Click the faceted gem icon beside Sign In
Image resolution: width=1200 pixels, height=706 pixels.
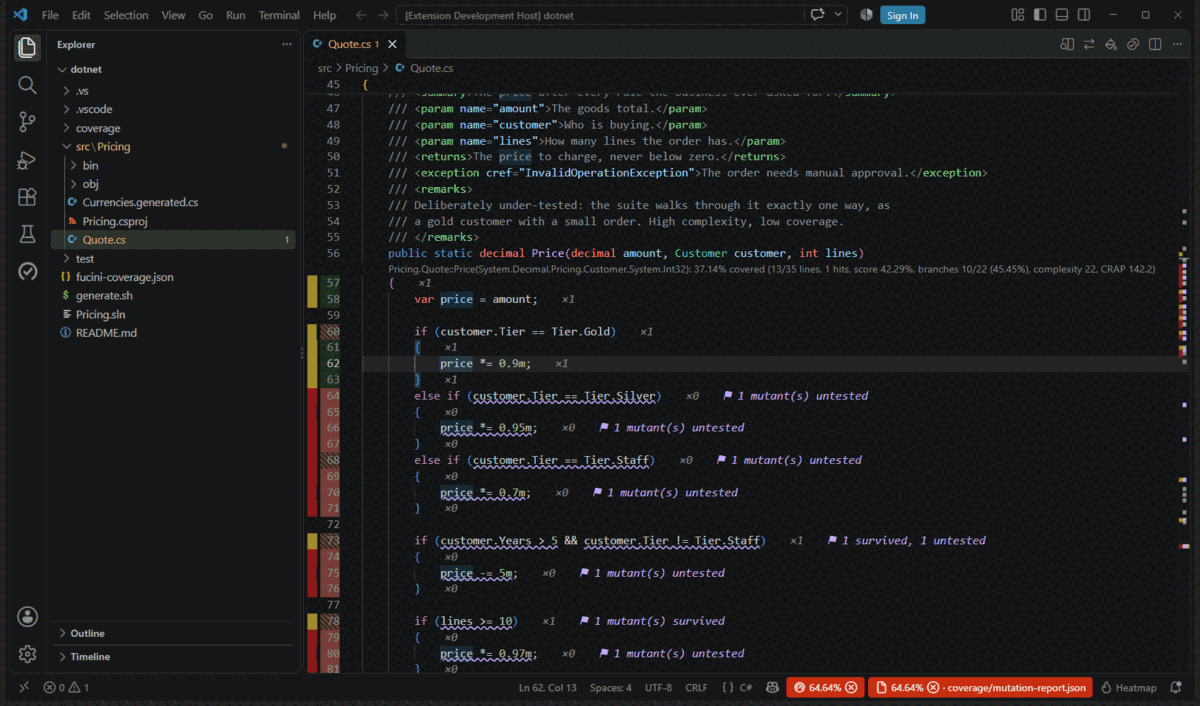866,15
